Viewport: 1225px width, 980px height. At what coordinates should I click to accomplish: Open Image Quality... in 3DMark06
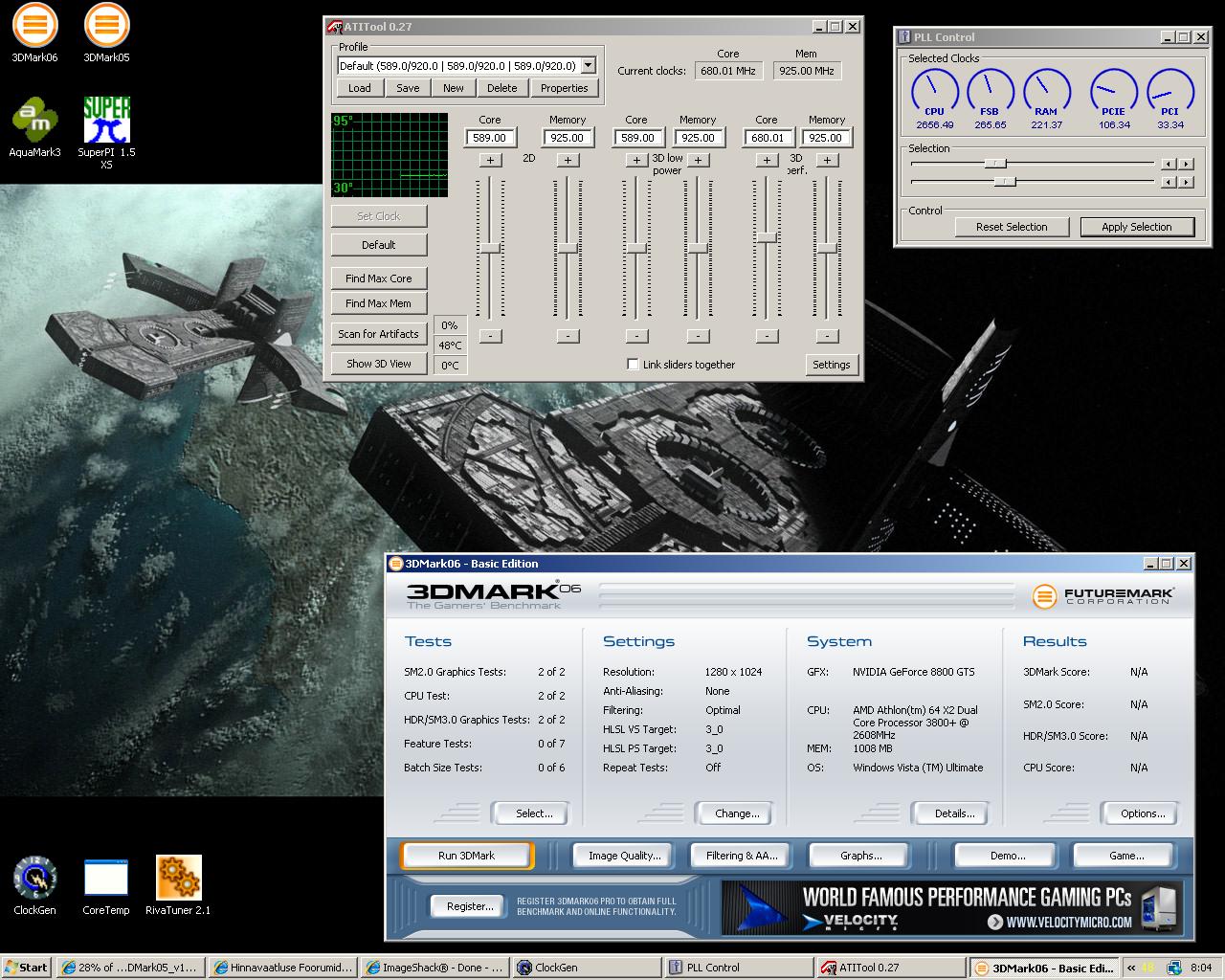tap(622, 856)
